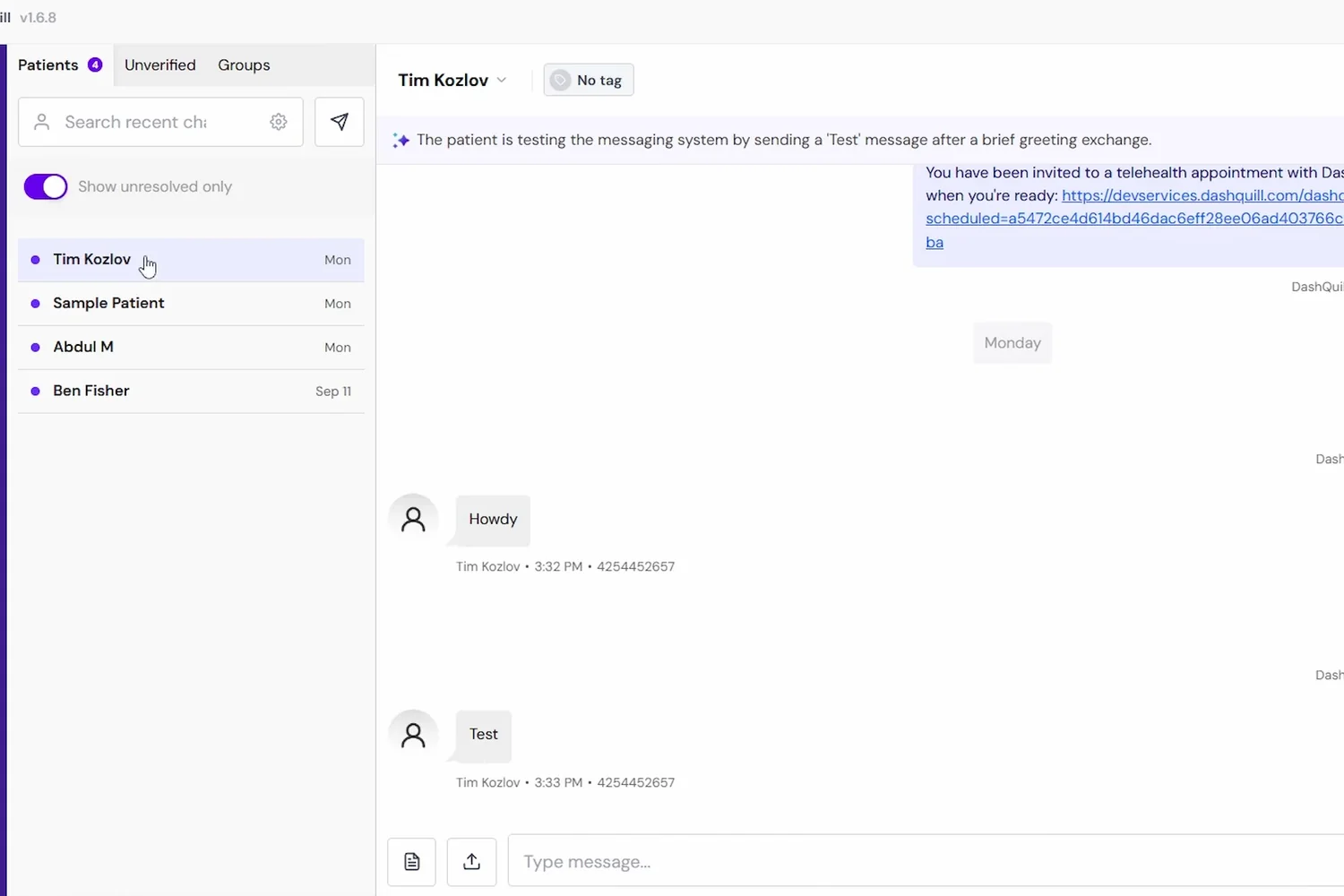This screenshot has width=1344, height=896.
Task: Open the Sample Patient conversation
Action: coord(191,304)
